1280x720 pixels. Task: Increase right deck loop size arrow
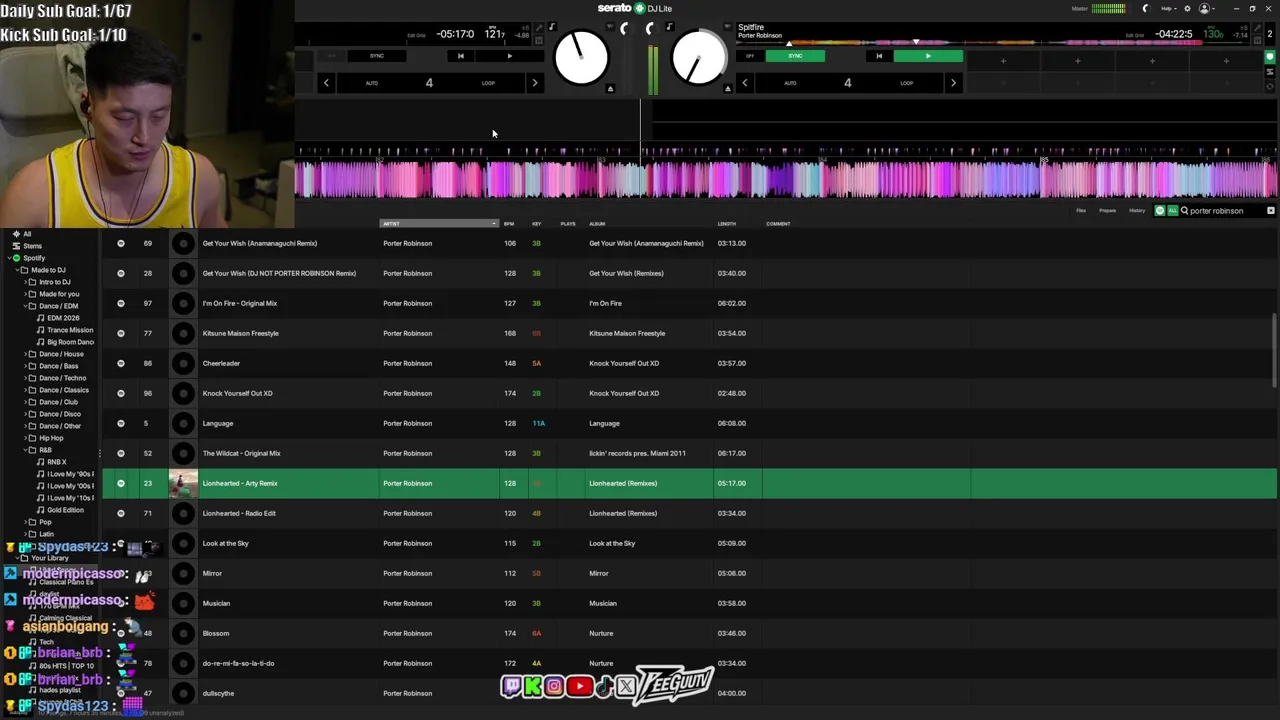[953, 83]
